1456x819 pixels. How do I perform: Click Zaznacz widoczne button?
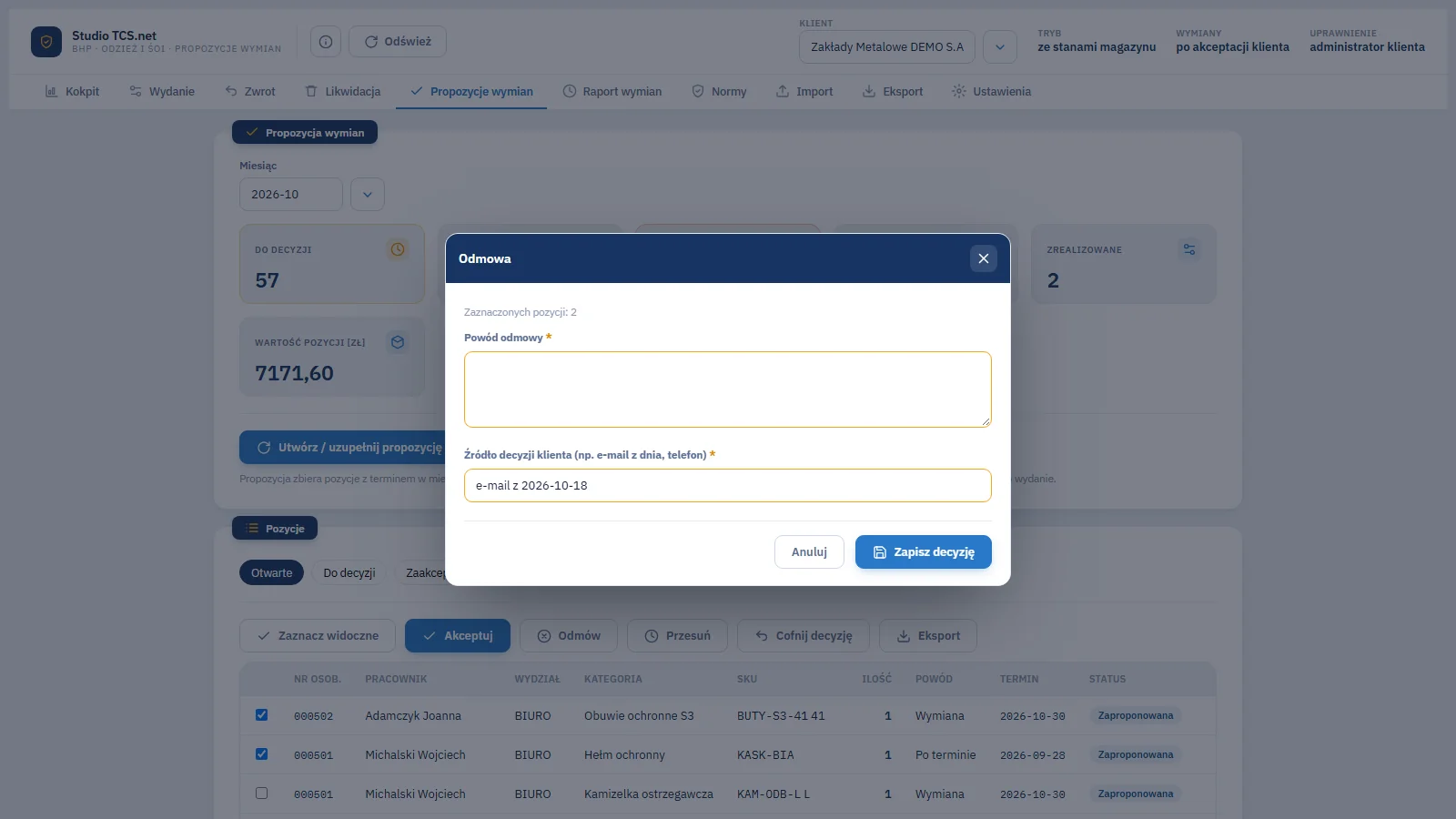318,636
